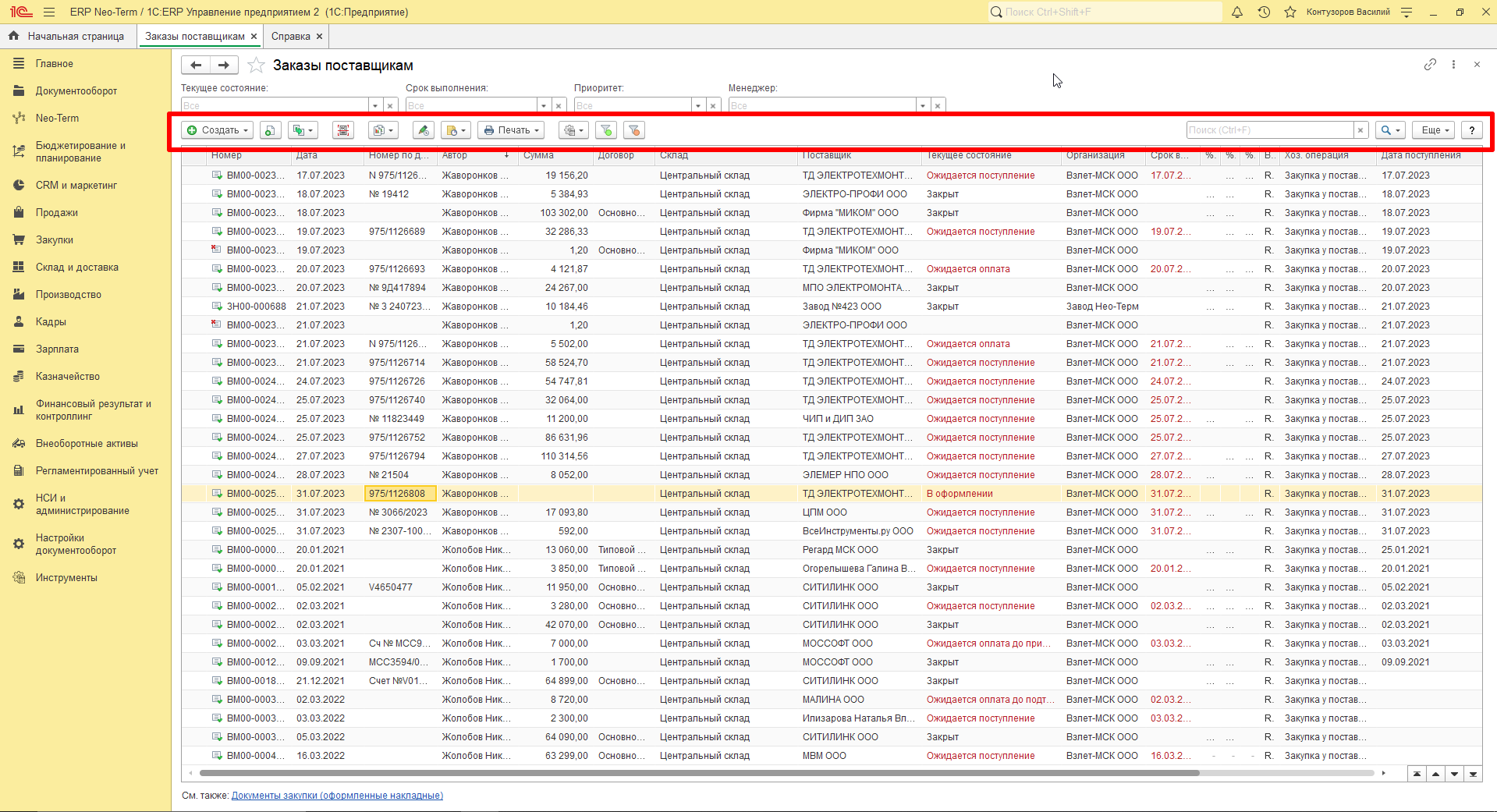Open history clock icon in title bar
This screenshot has height=812, width=1497.
pyautogui.click(x=1264, y=12)
